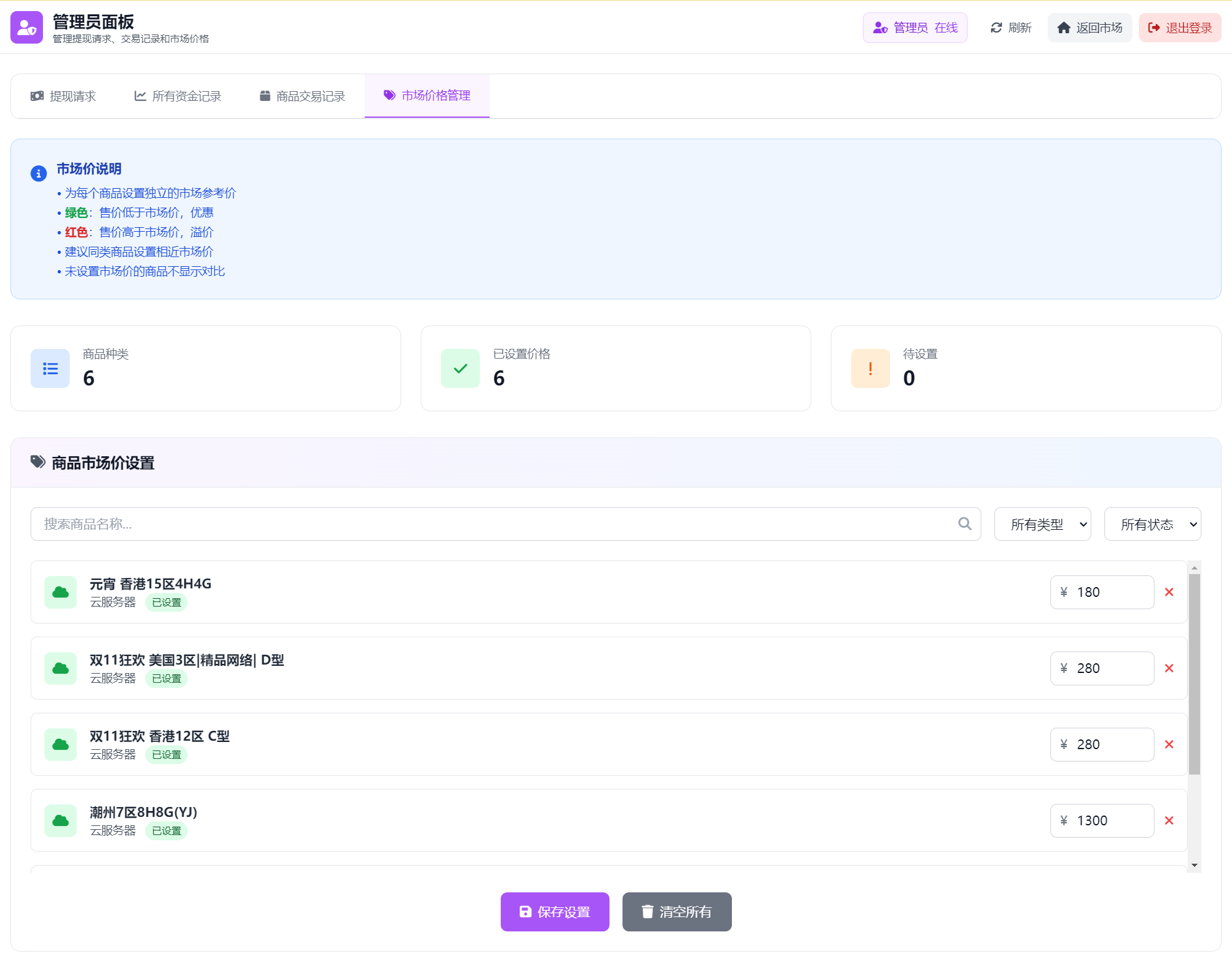The image size is (1232, 962).
Task: Click the 返回市场 home button
Action: pyautogui.click(x=1089, y=27)
